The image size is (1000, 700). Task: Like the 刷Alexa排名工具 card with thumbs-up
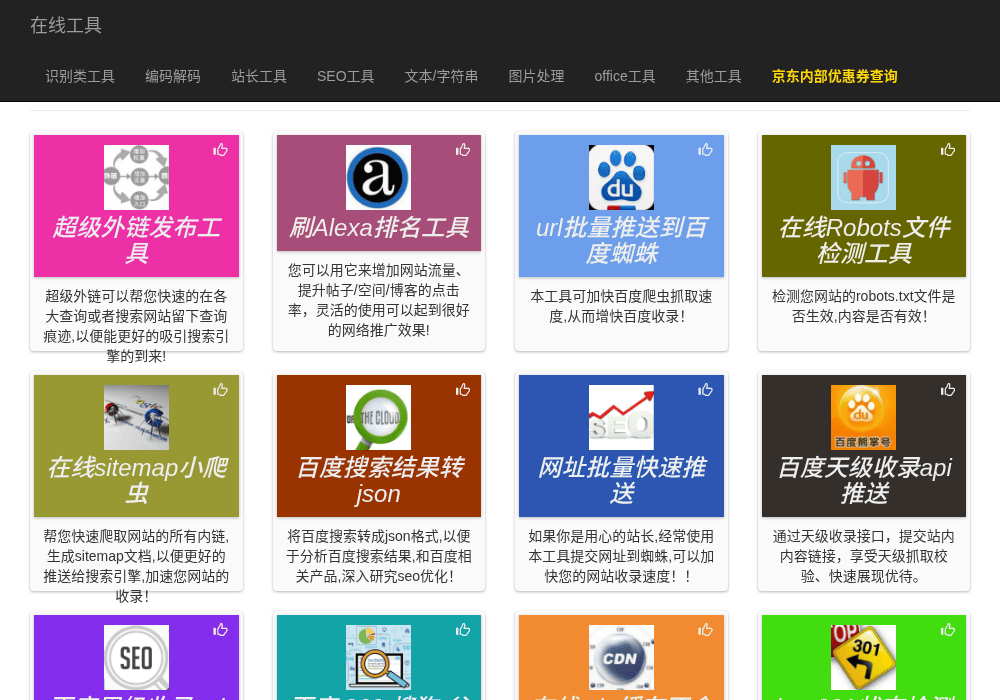pos(462,150)
